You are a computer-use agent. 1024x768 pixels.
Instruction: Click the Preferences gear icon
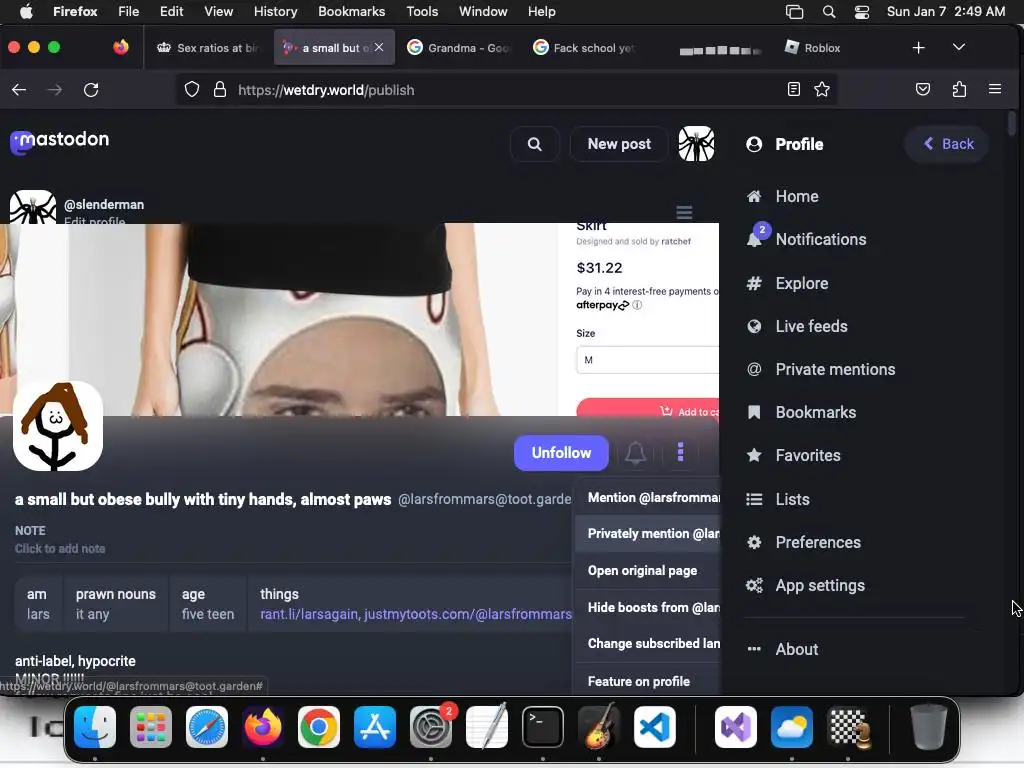click(754, 543)
